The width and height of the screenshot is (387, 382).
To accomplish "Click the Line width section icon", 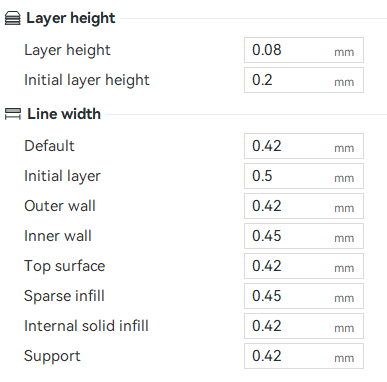I will click(x=13, y=114).
